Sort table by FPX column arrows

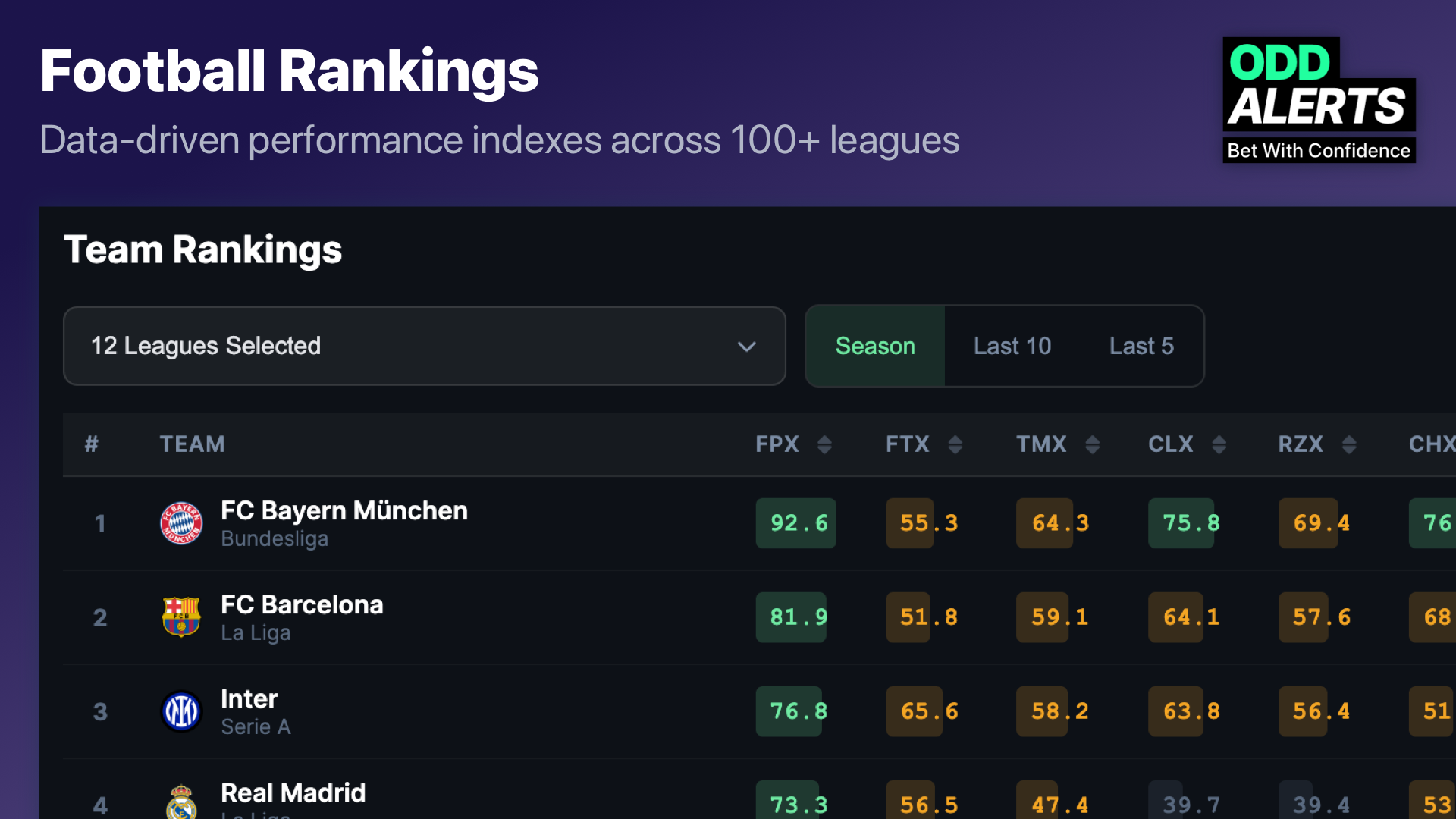[824, 444]
